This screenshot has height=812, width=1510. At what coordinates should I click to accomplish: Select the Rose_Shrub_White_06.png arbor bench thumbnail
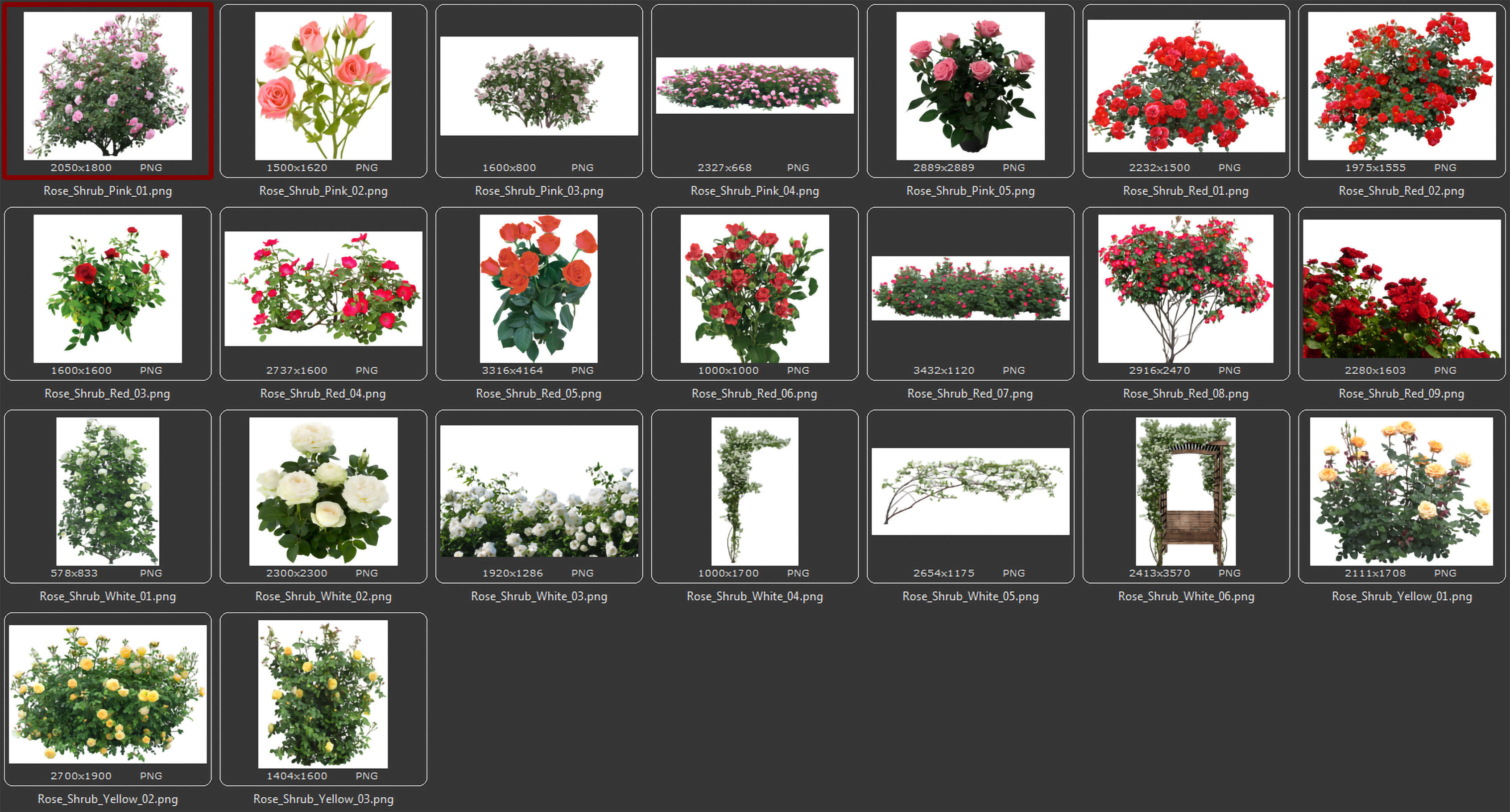click(x=1186, y=491)
